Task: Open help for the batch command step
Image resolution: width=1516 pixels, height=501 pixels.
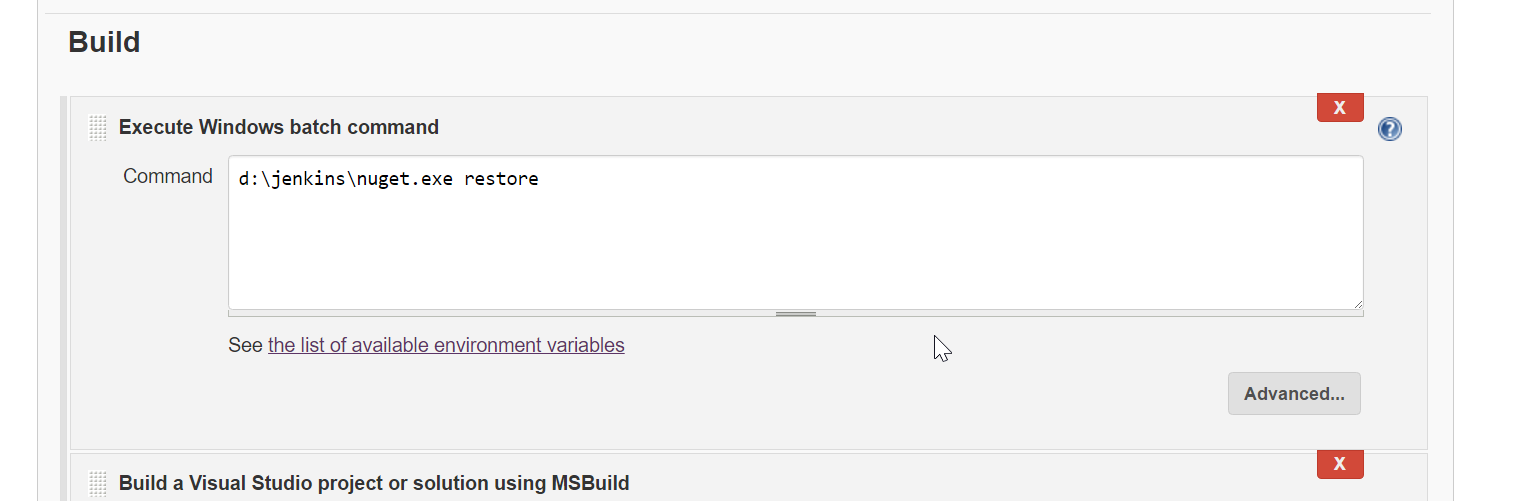Action: coord(1389,129)
